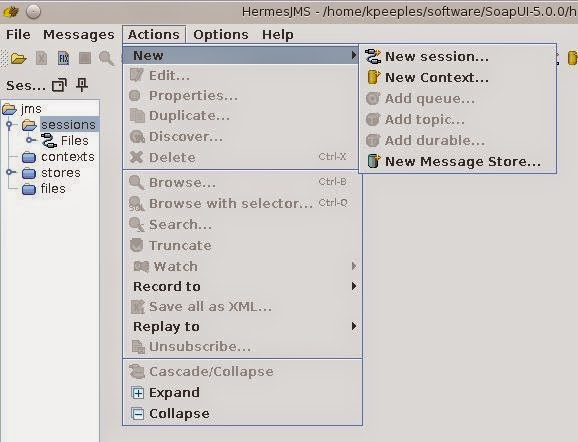
Task: Click the Duplicate... menu entry
Action: point(241,116)
